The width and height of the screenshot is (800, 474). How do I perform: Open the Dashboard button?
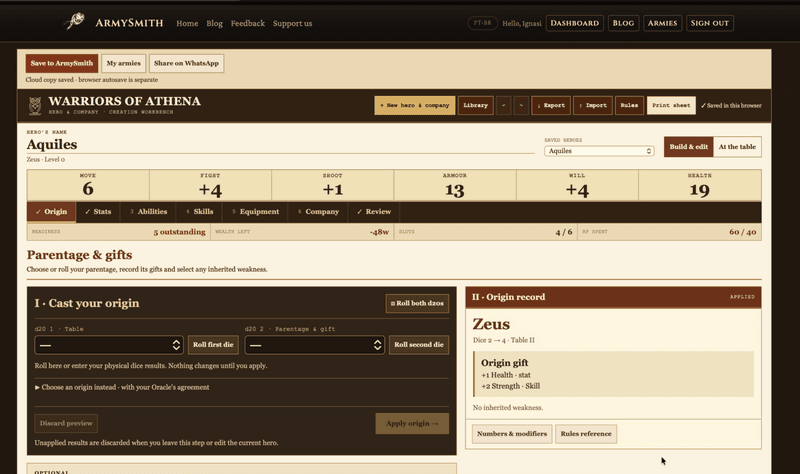574,23
